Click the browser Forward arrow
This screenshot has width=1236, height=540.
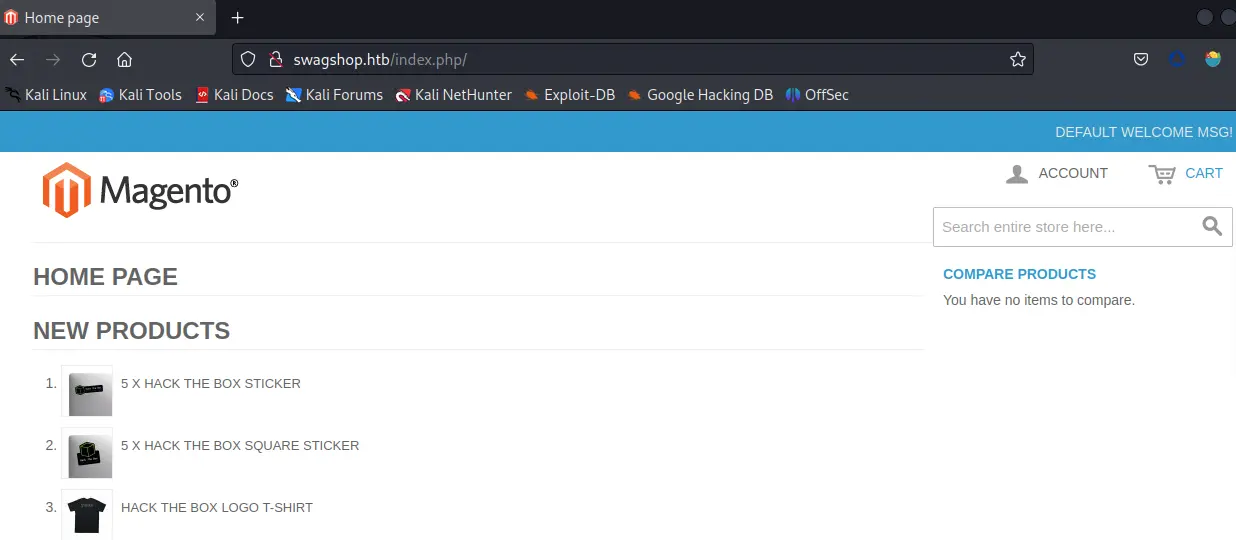53,60
